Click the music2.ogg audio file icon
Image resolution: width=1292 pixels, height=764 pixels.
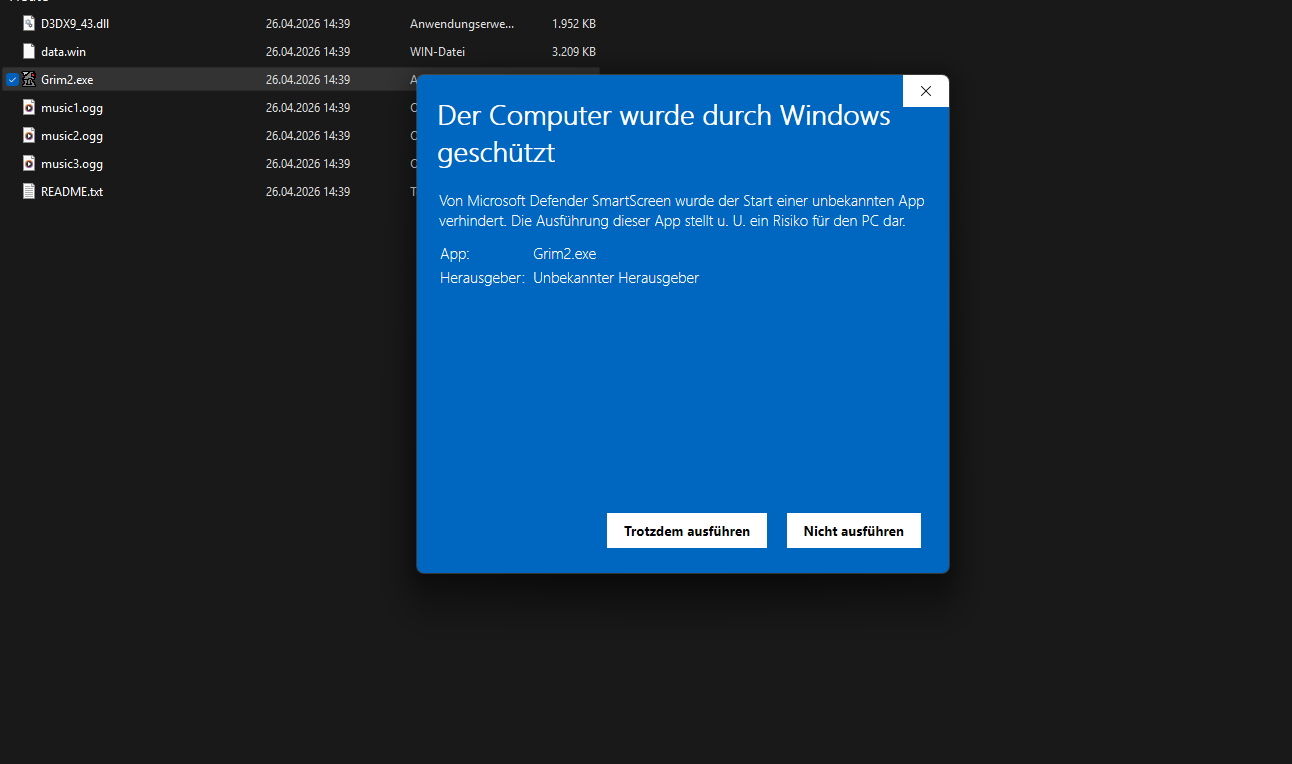point(29,135)
